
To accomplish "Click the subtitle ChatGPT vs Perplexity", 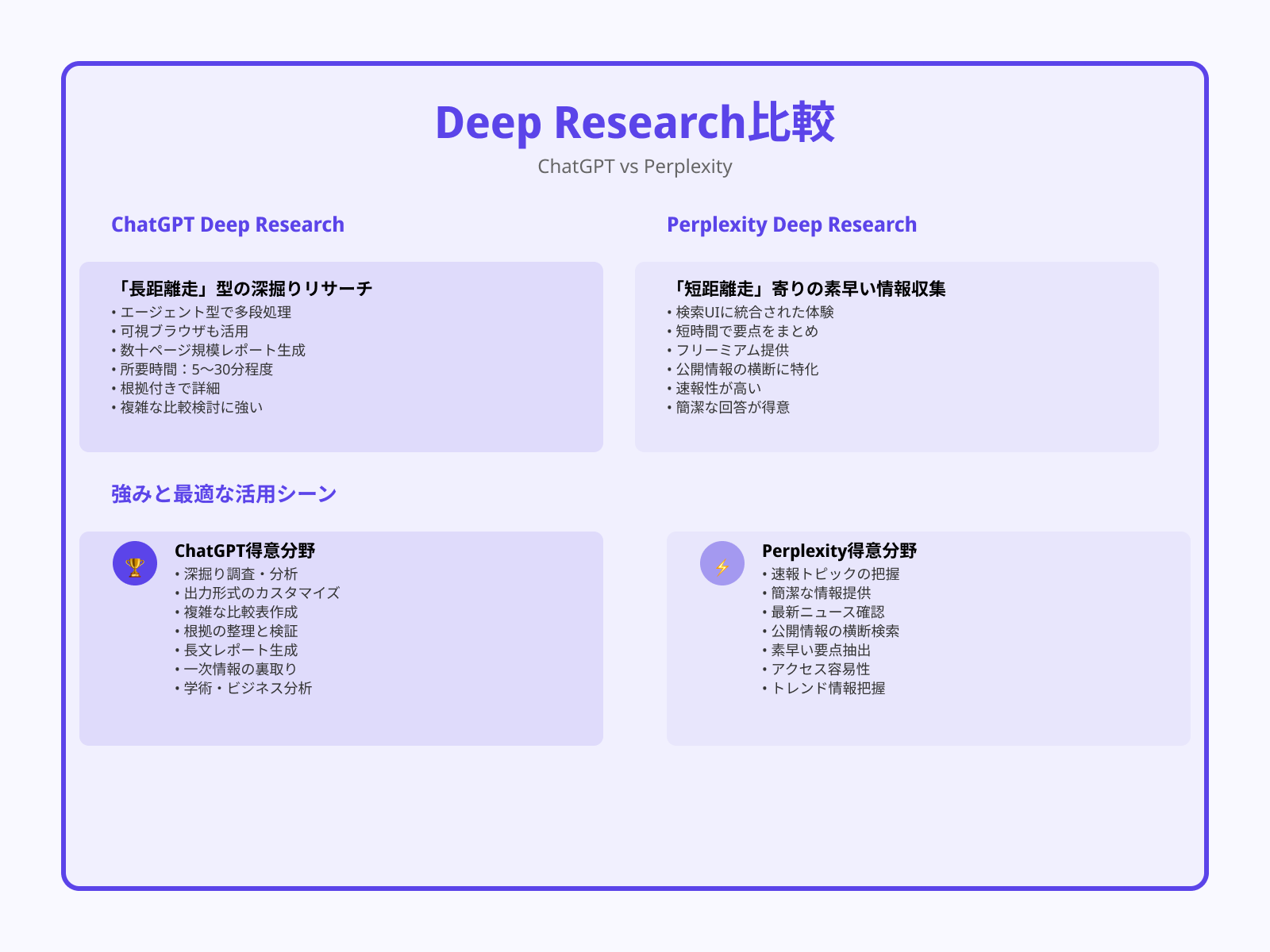I will tap(635, 167).
